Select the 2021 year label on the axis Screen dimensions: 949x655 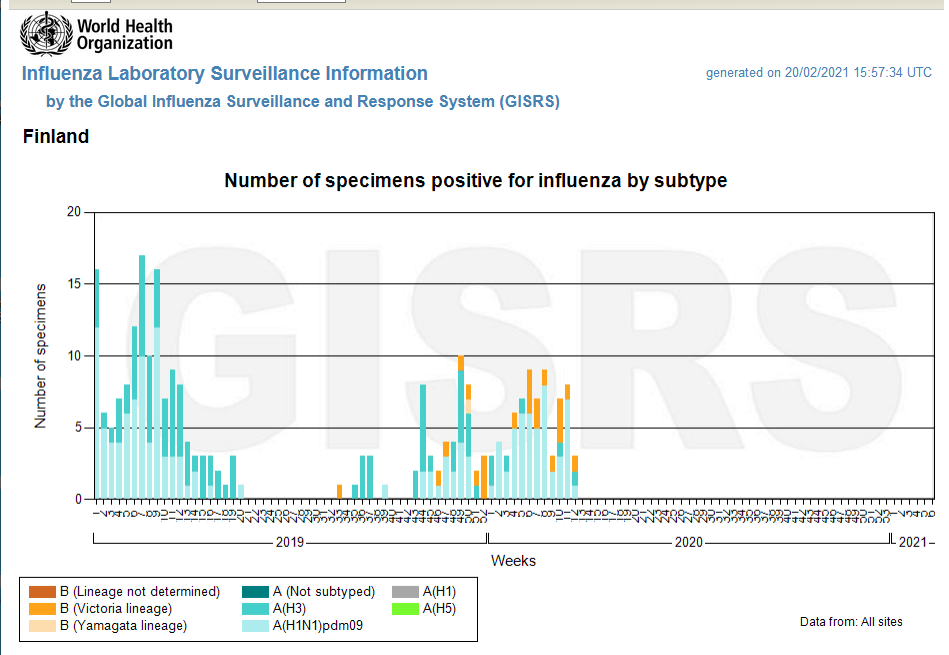click(912, 542)
